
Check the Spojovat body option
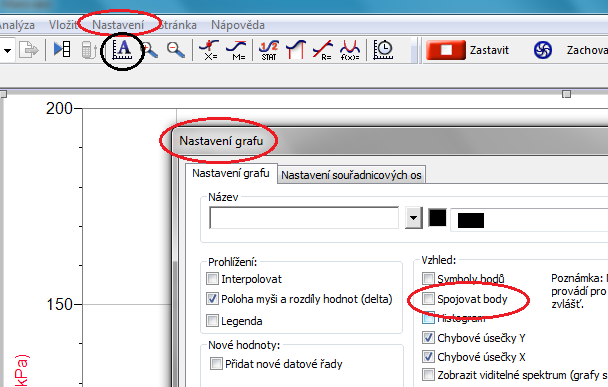click(x=428, y=299)
